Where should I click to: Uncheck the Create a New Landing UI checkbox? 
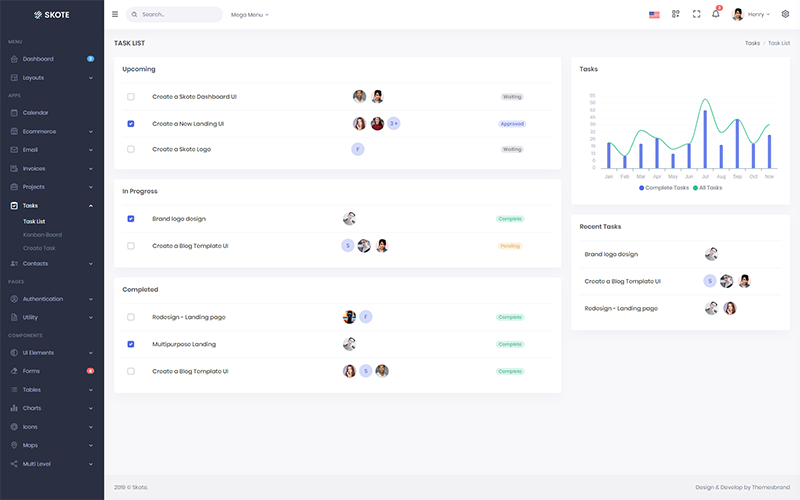point(131,124)
